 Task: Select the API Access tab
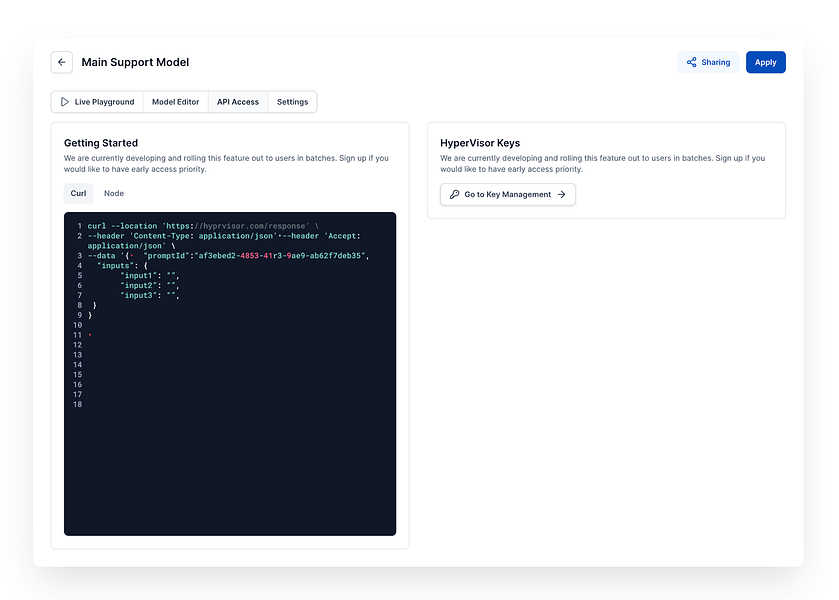(238, 102)
